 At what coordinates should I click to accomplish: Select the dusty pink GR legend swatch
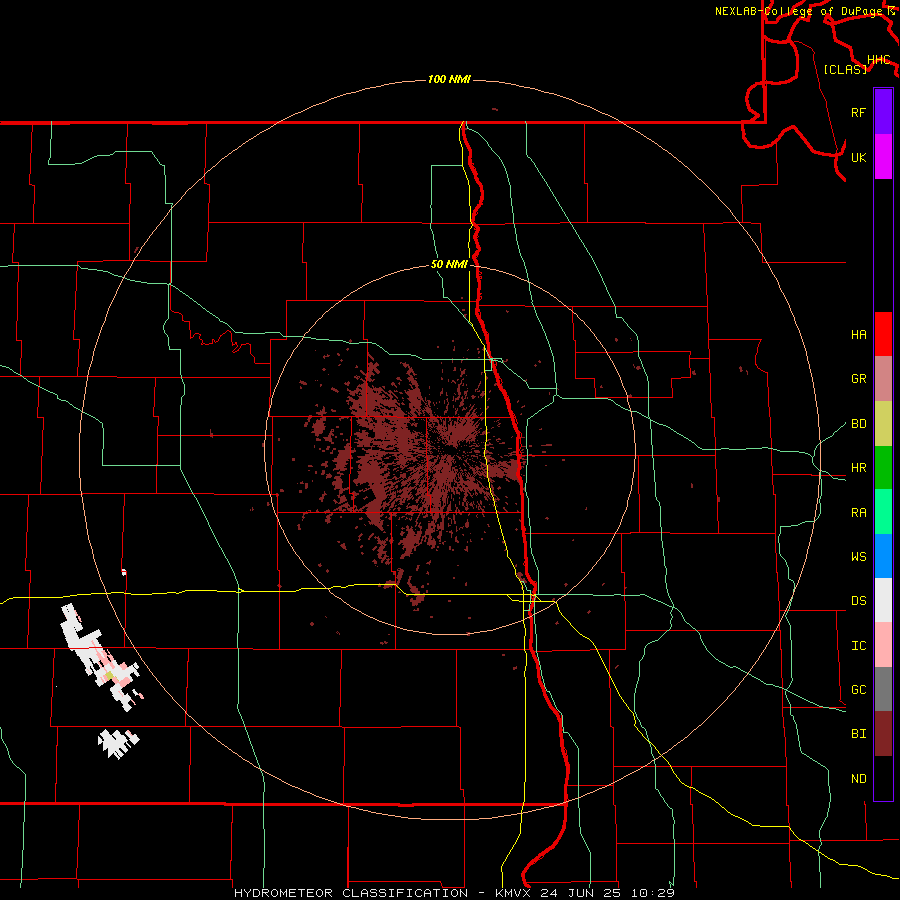(x=883, y=378)
